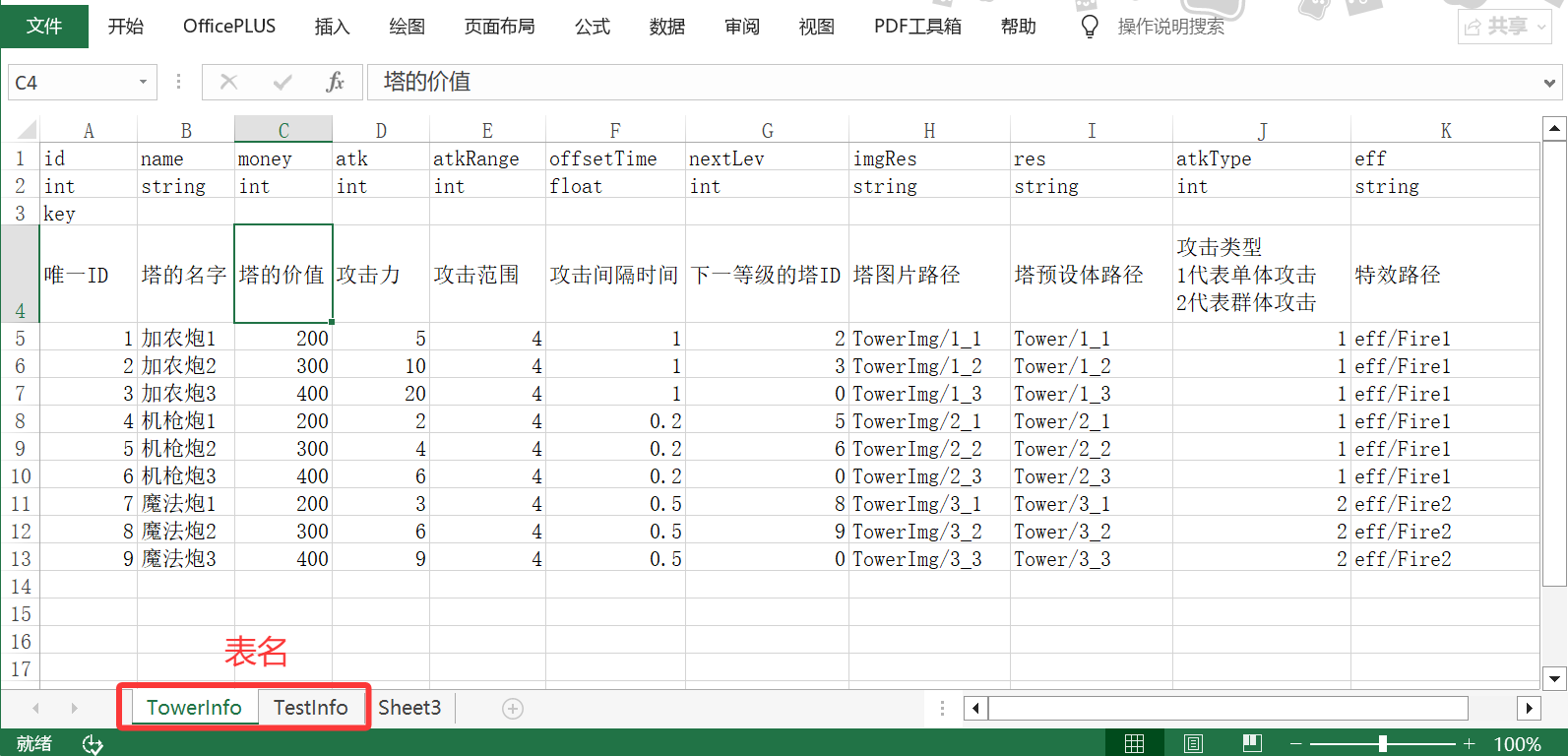Click the cancel entry X icon
Image resolution: width=1568 pixels, height=756 pixels.
228,83
